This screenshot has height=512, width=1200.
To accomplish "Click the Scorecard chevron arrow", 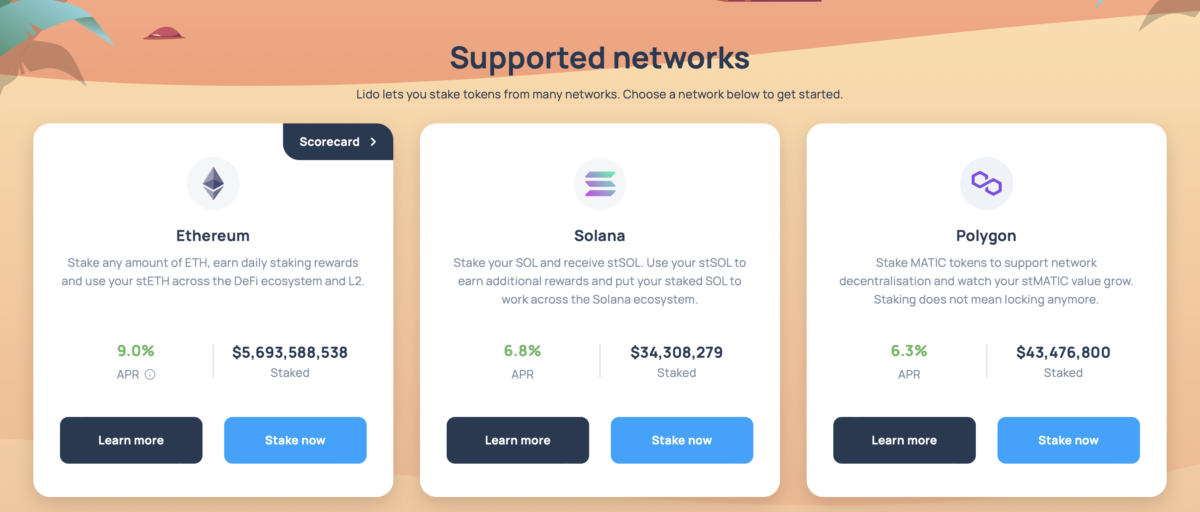I will point(373,142).
